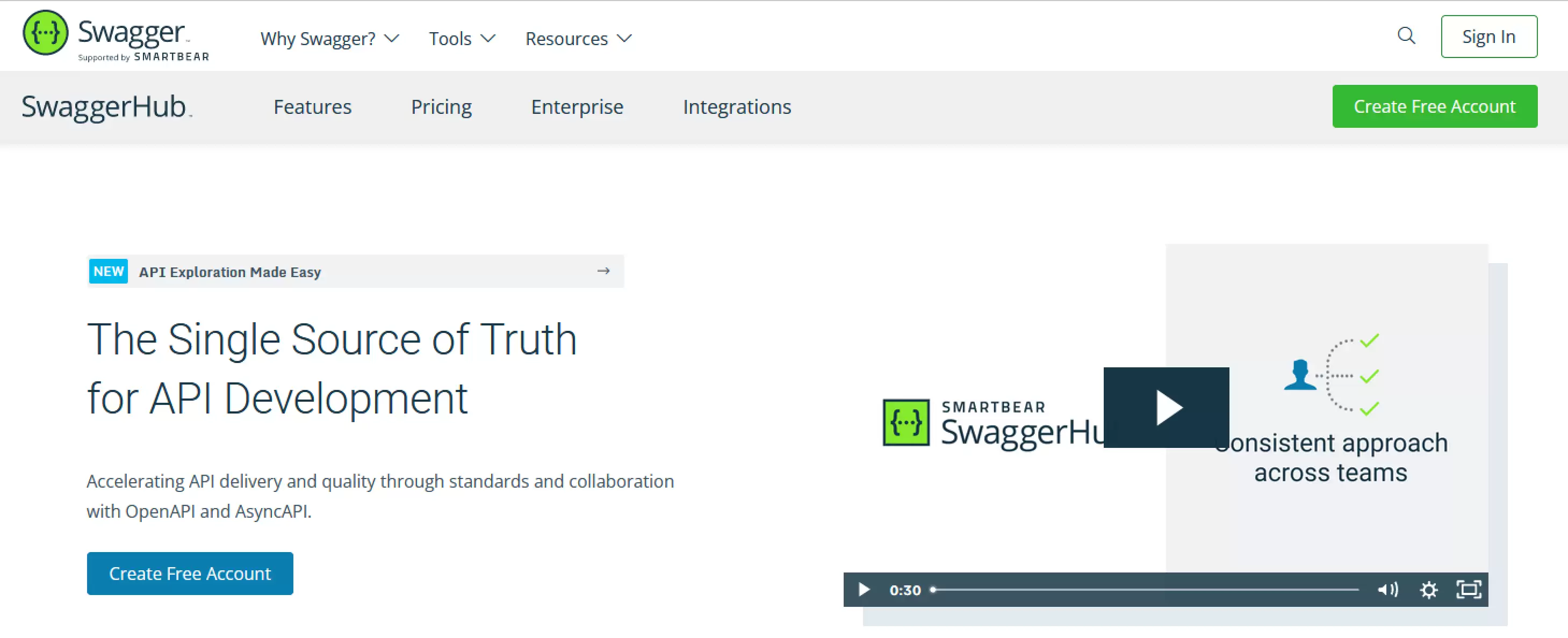The height and width of the screenshot is (638, 1568).
Task: Seek along the video progress bar
Action: coord(1145,589)
